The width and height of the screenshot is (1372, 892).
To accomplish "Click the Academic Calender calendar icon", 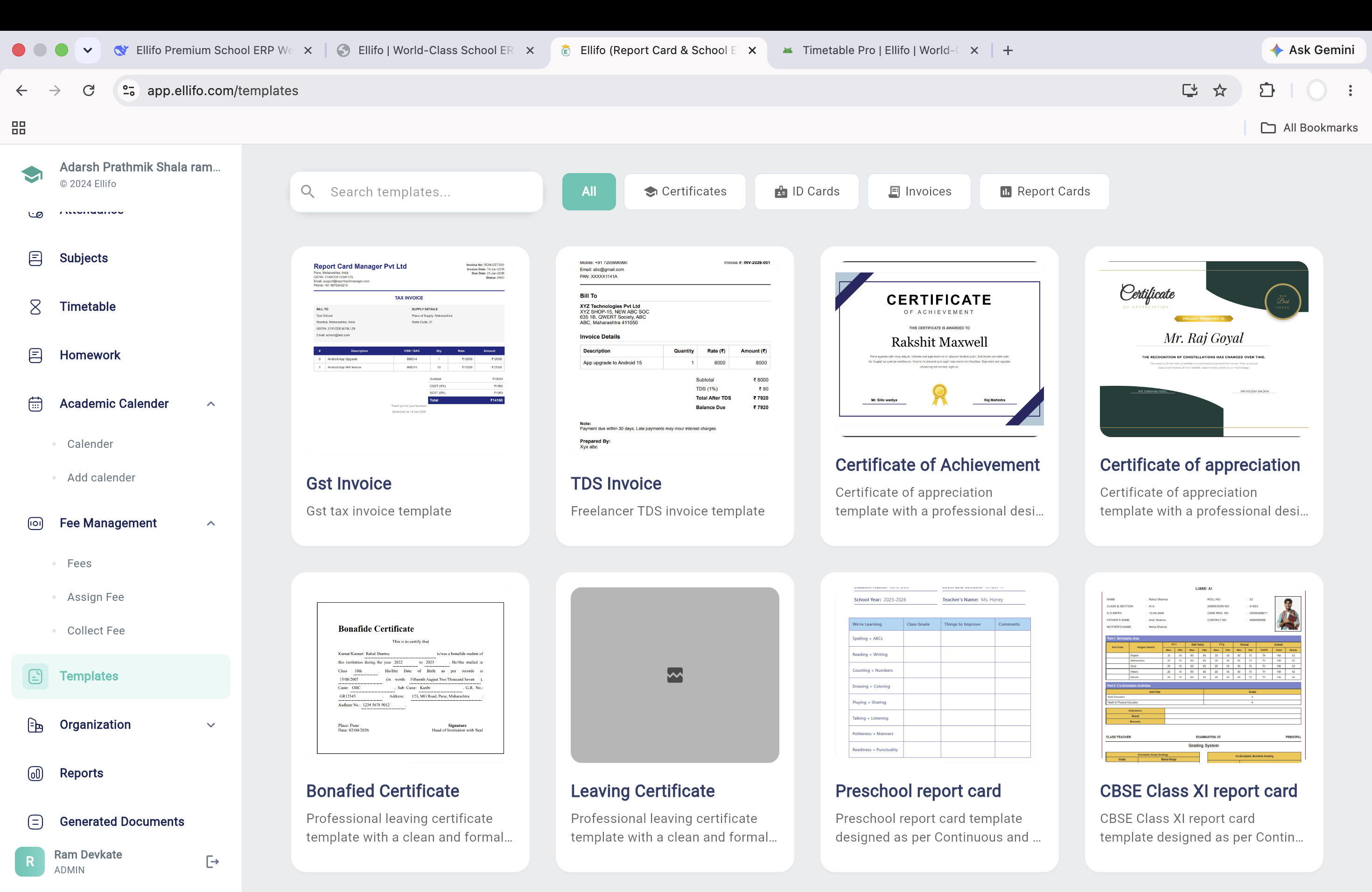I will click(x=35, y=404).
